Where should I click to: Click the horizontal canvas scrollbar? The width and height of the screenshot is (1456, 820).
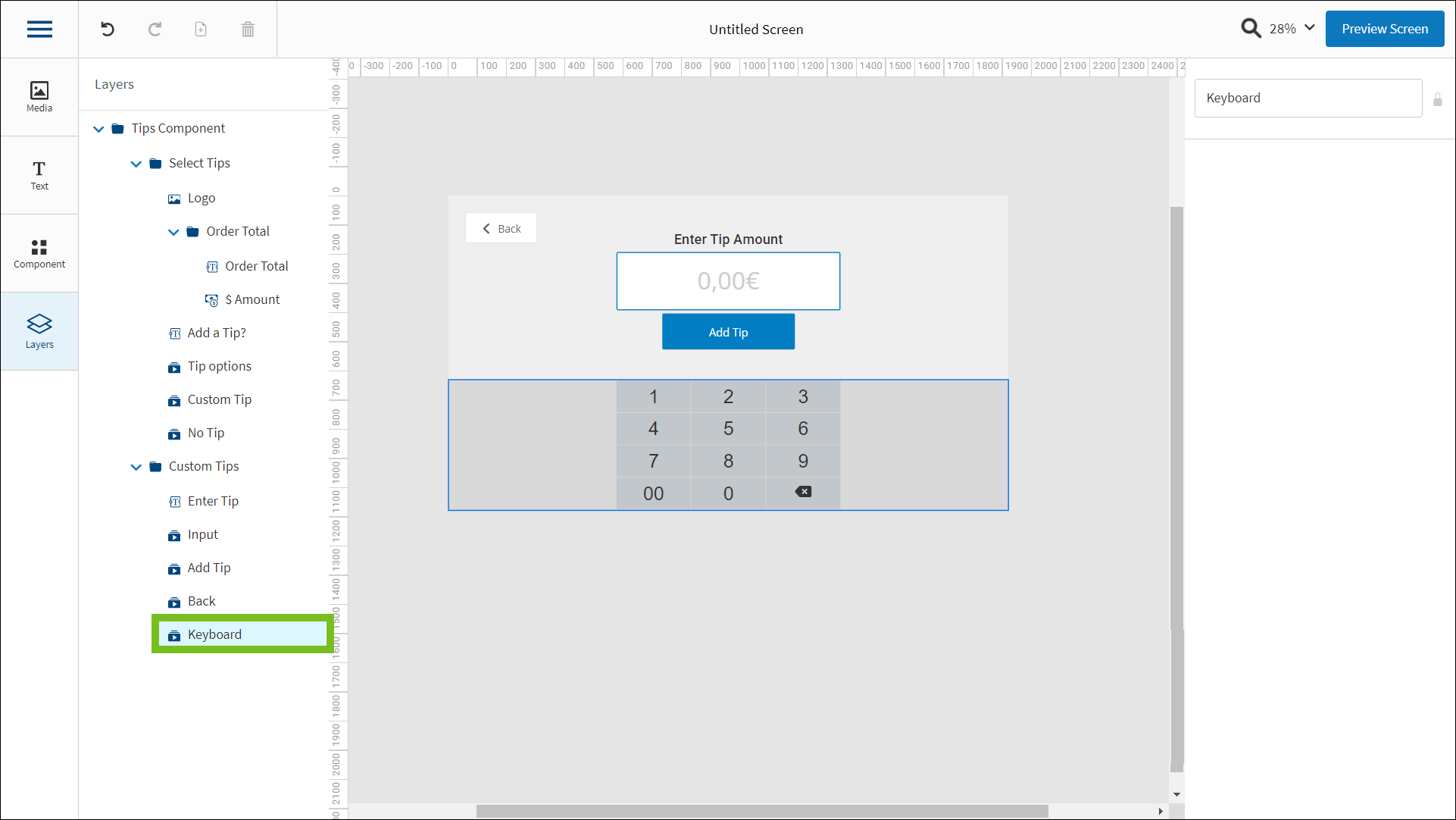point(761,811)
